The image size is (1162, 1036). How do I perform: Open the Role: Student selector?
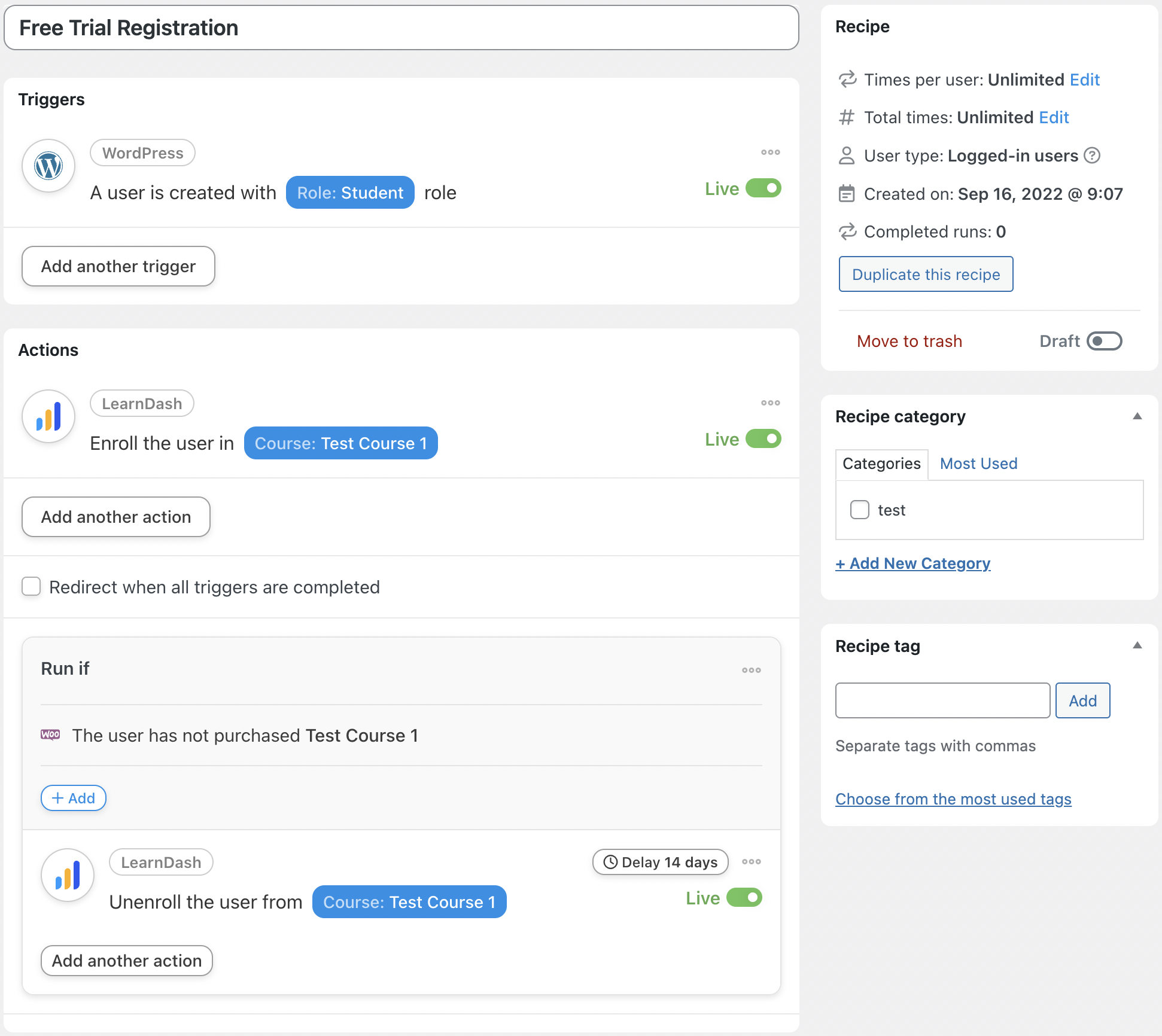point(349,192)
